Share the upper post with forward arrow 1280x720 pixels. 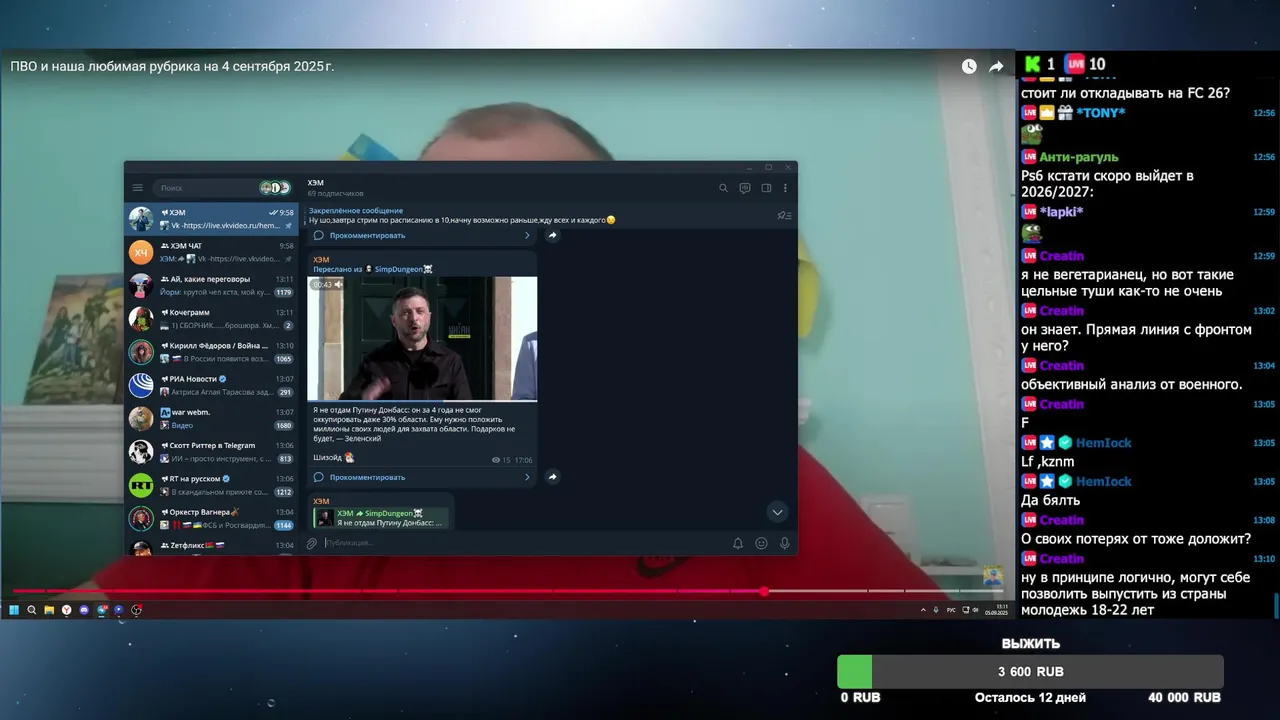552,236
